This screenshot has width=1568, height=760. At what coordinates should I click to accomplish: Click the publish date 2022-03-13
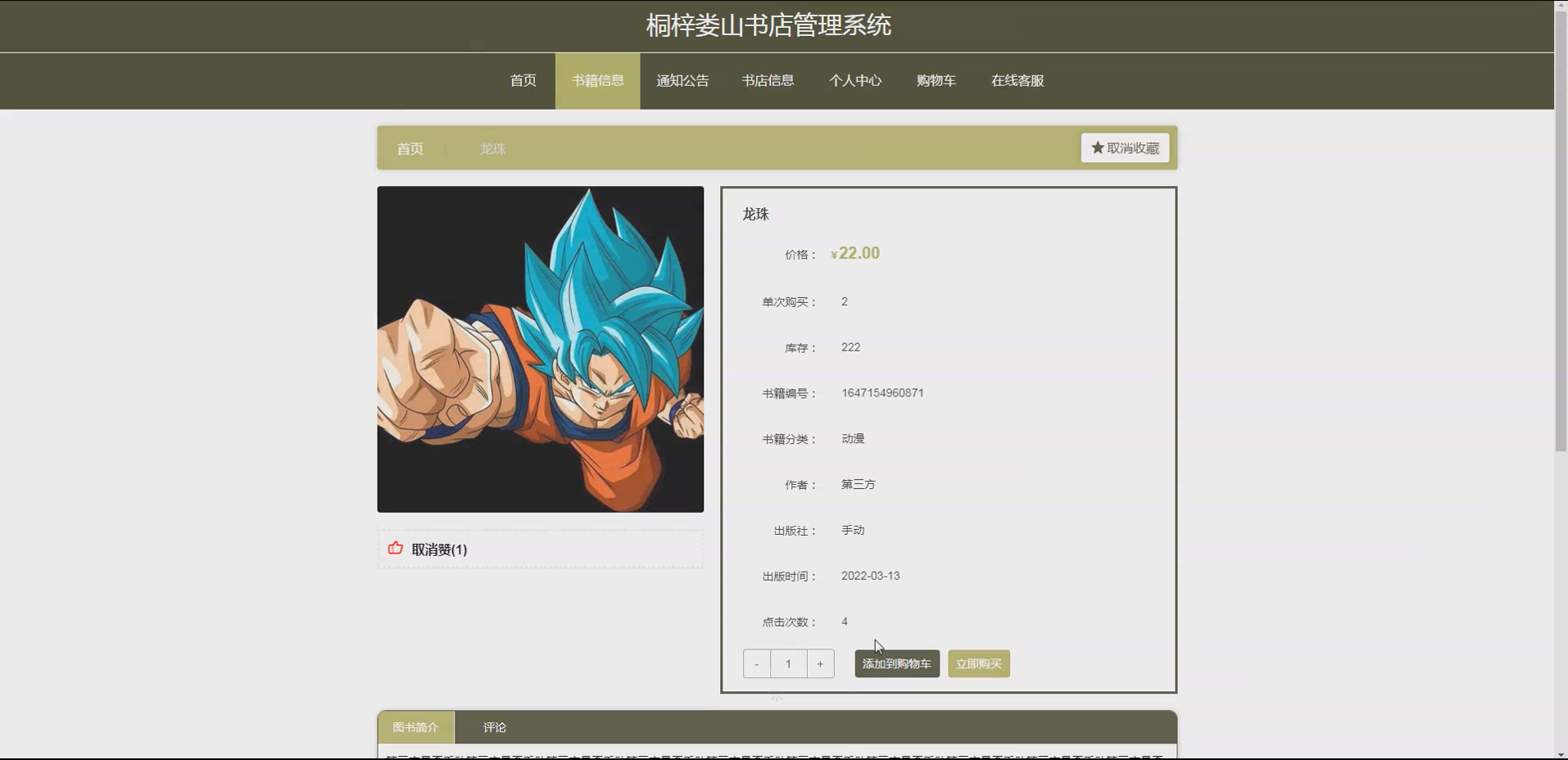click(x=870, y=576)
